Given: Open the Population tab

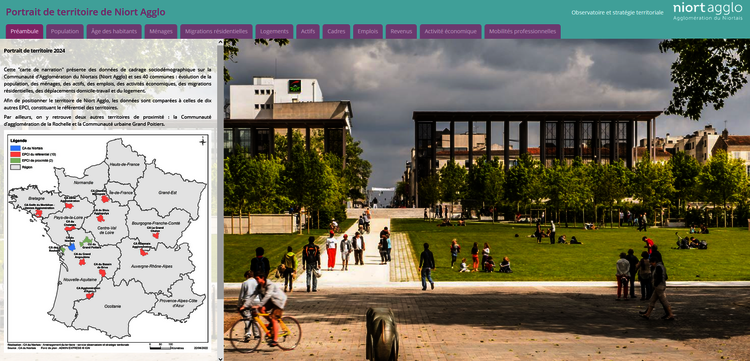Looking at the screenshot, I should click(65, 32).
